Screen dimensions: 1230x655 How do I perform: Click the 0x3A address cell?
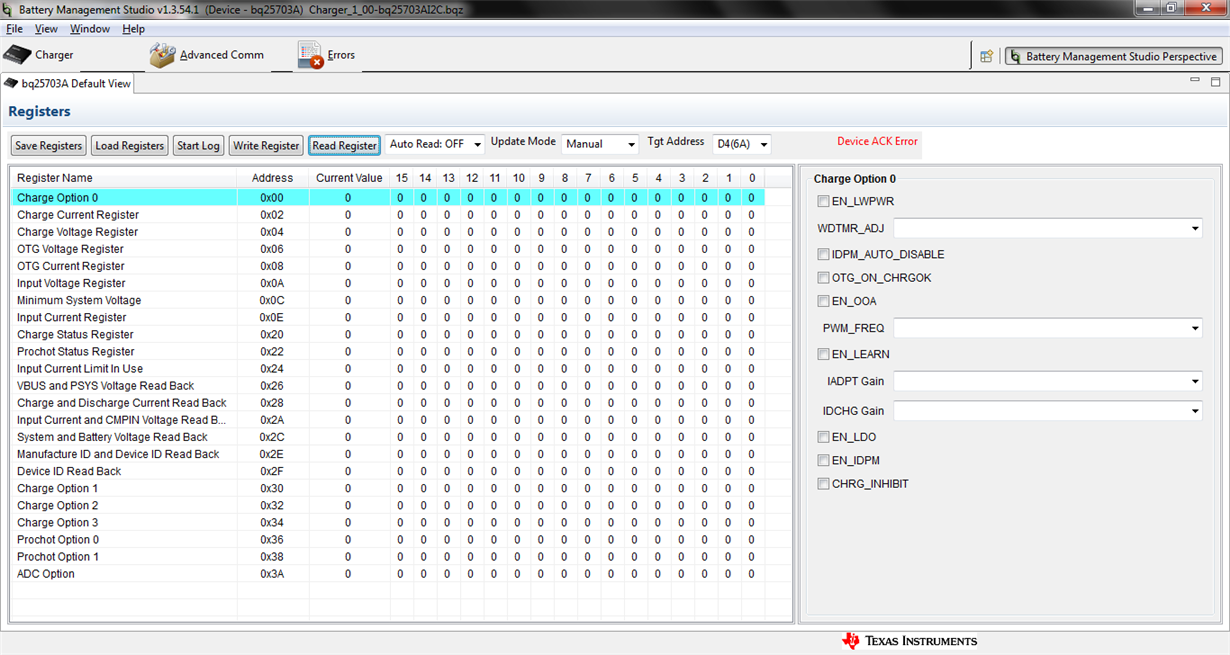pos(272,574)
